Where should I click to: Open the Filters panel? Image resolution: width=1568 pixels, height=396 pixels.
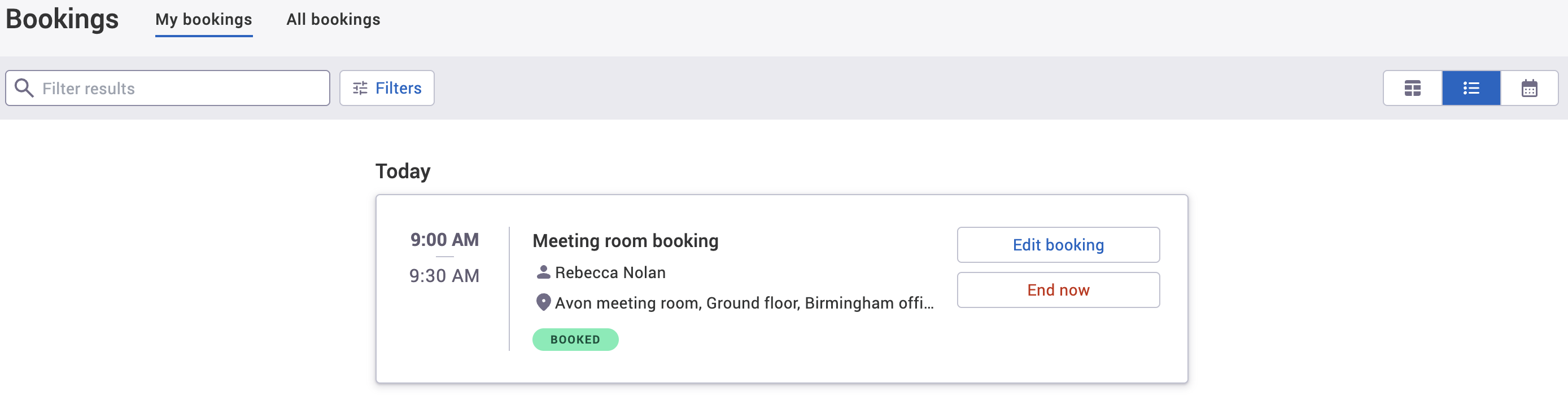pos(387,87)
